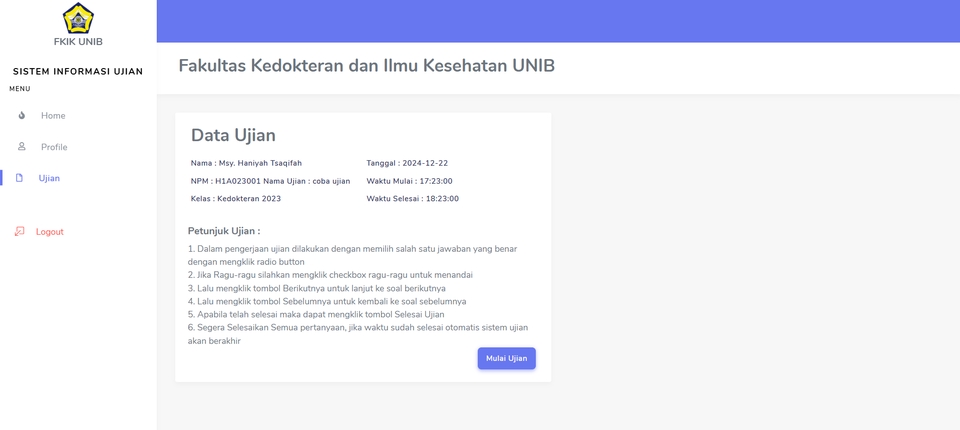Click the Home flame icon
The width and height of the screenshot is (960, 430).
[22, 115]
